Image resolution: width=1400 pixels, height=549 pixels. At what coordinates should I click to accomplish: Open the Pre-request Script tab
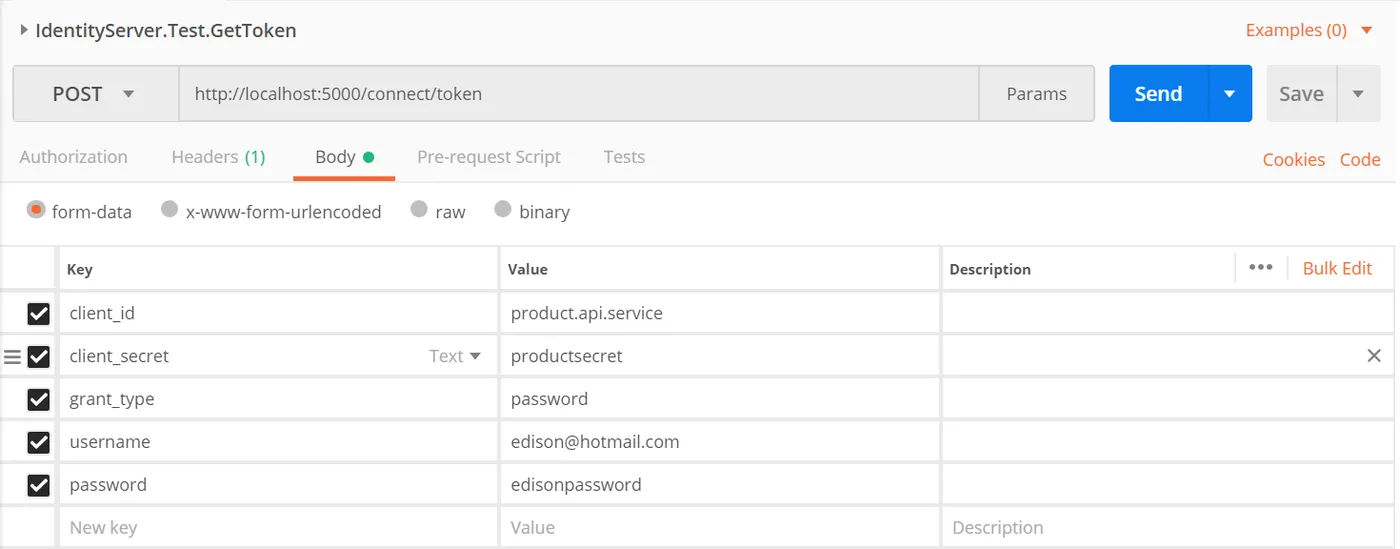tap(488, 157)
